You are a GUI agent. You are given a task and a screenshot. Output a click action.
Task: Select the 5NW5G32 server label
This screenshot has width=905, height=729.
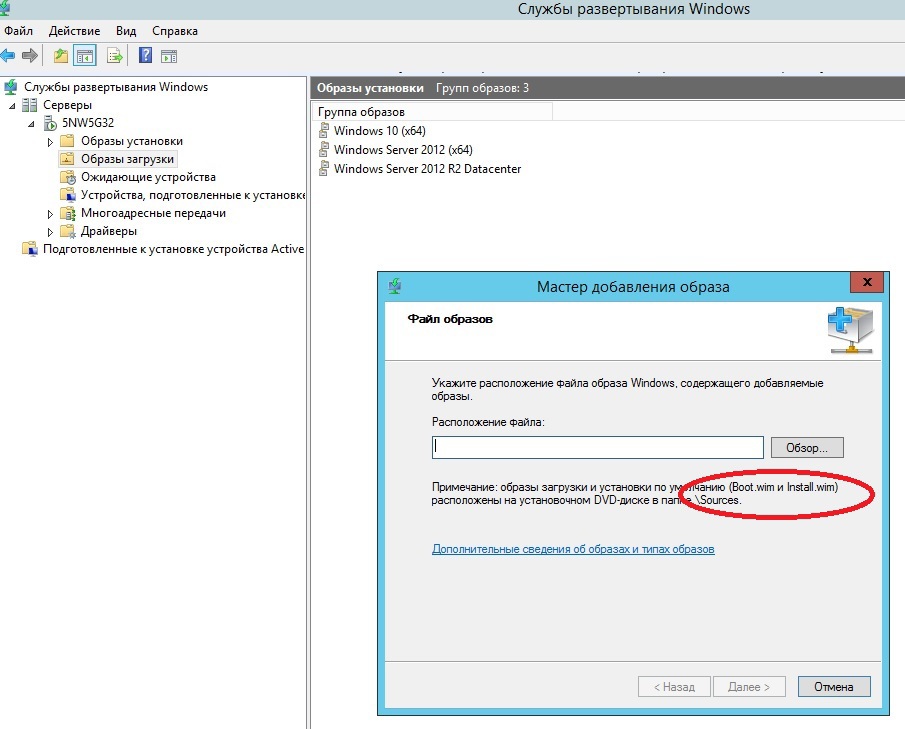pyautogui.click(x=88, y=123)
